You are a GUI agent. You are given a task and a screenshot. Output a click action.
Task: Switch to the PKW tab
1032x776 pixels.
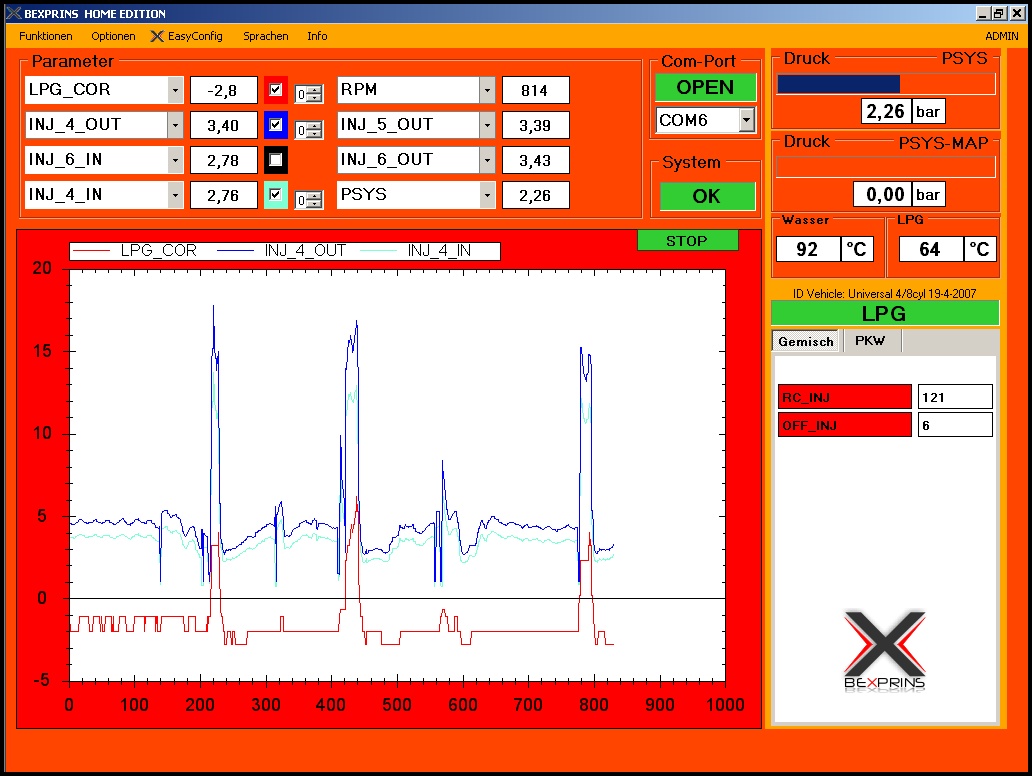[870, 341]
